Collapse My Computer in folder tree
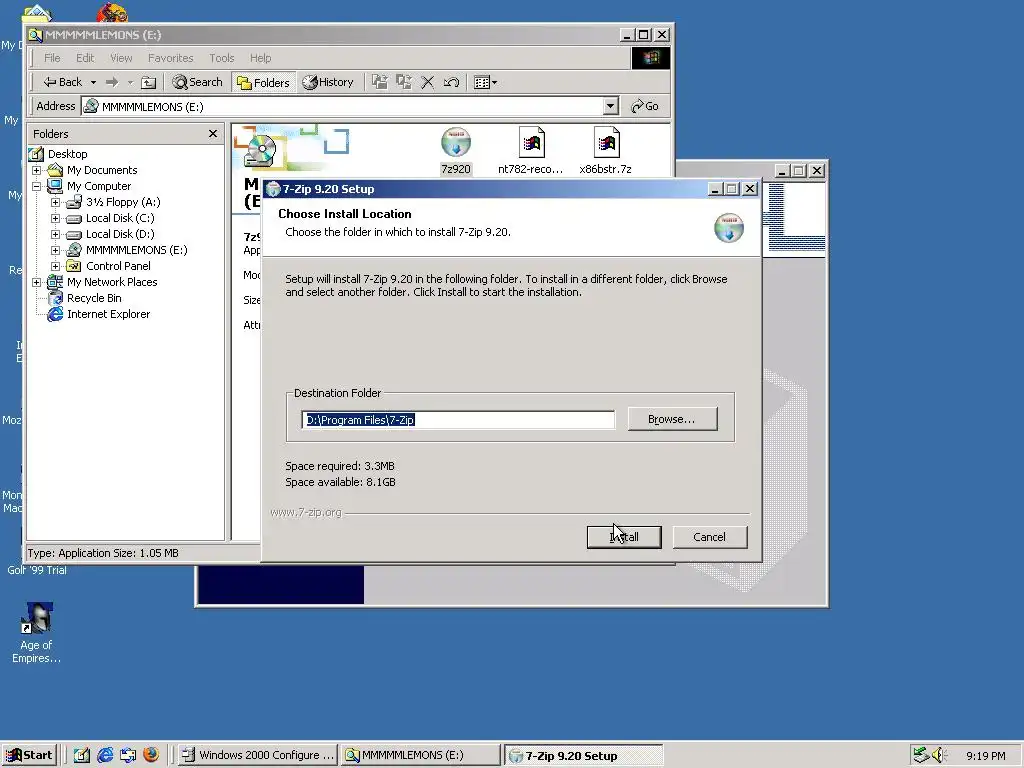This screenshot has width=1024, height=768. (37, 186)
